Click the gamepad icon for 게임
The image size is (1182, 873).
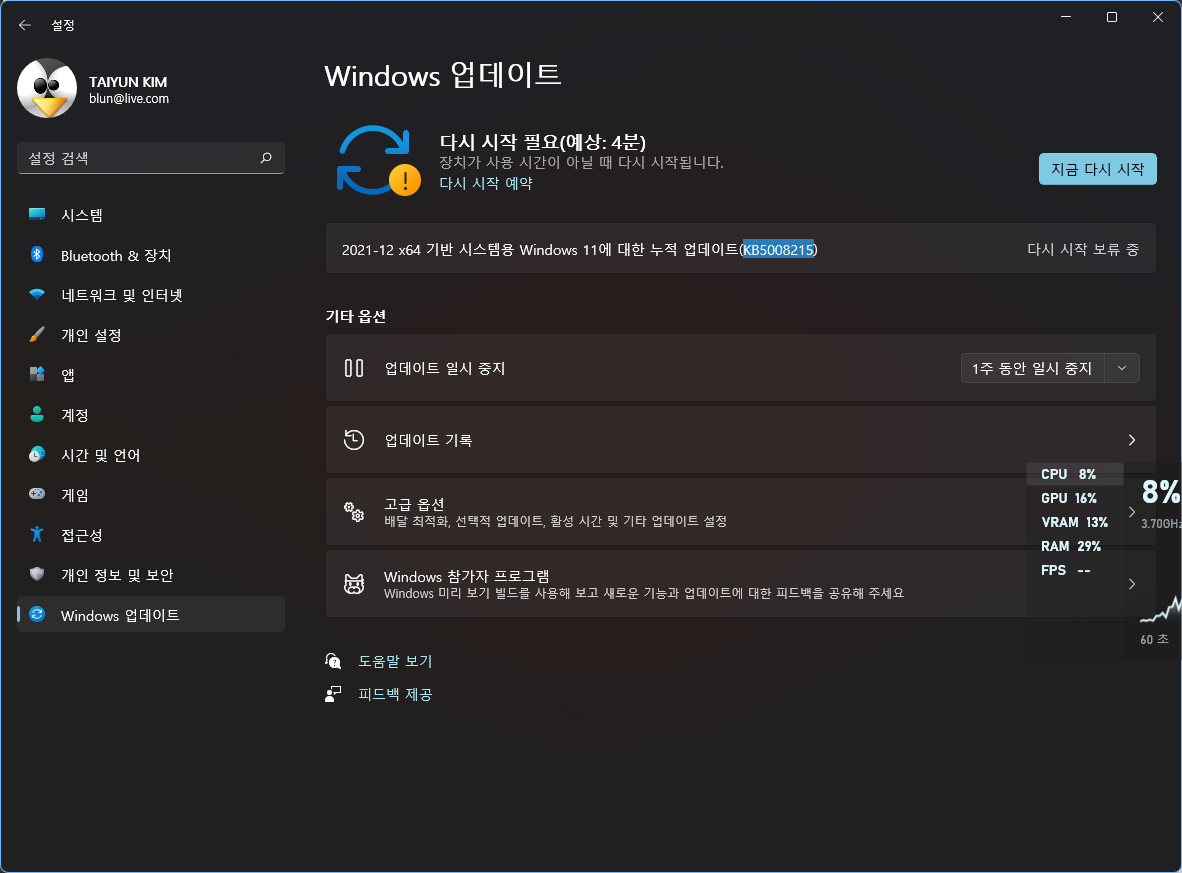[37, 494]
